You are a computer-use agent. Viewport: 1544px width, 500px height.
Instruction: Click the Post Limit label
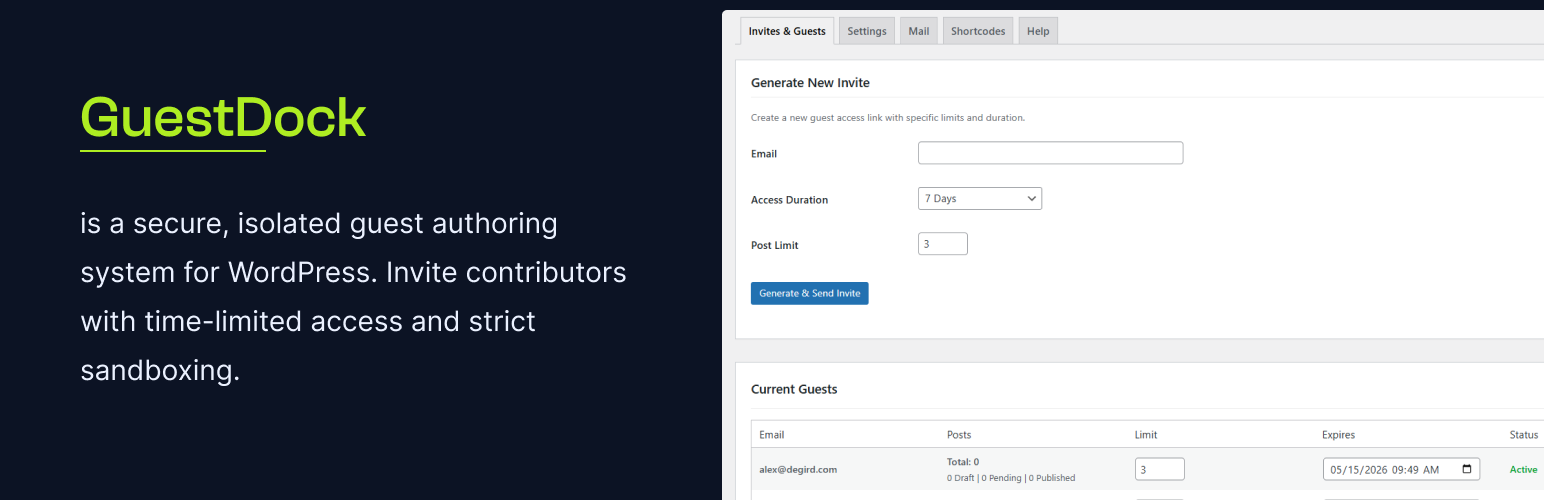[775, 245]
